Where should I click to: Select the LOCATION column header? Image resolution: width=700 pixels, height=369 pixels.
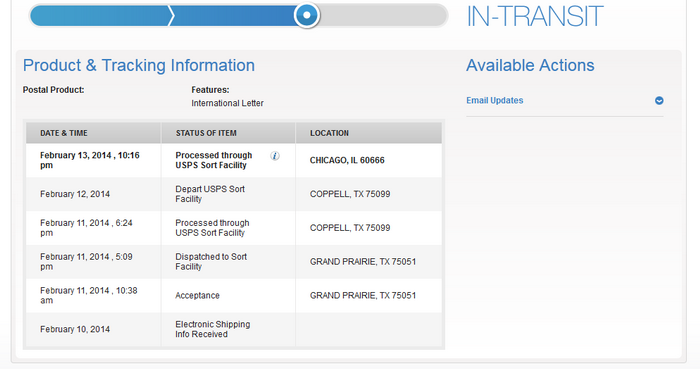coord(329,133)
